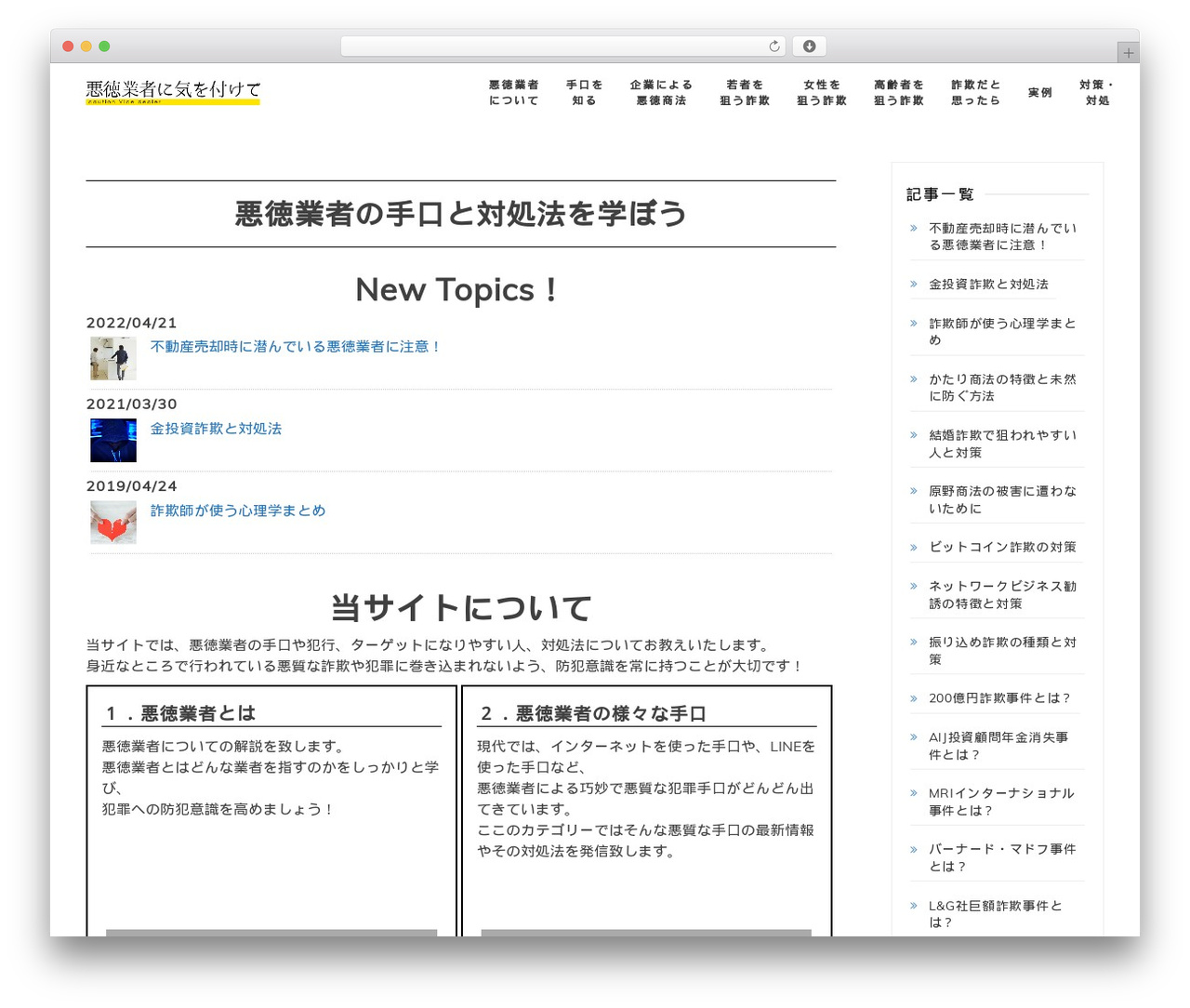Click the browser address bar
Image resolution: width=1190 pixels, height=1008 pixels.
point(563,46)
